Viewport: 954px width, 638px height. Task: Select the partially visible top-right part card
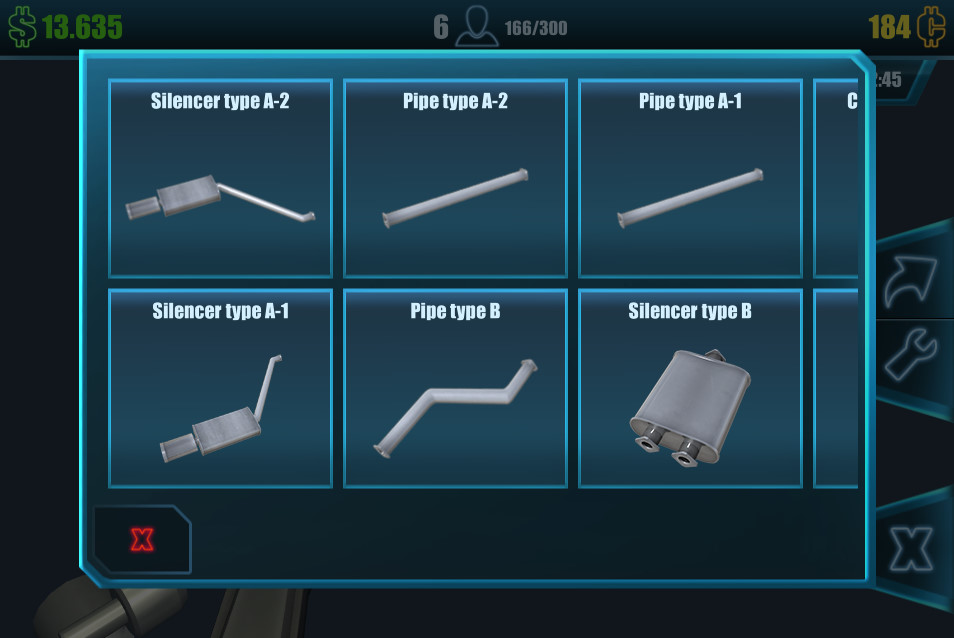(836, 178)
